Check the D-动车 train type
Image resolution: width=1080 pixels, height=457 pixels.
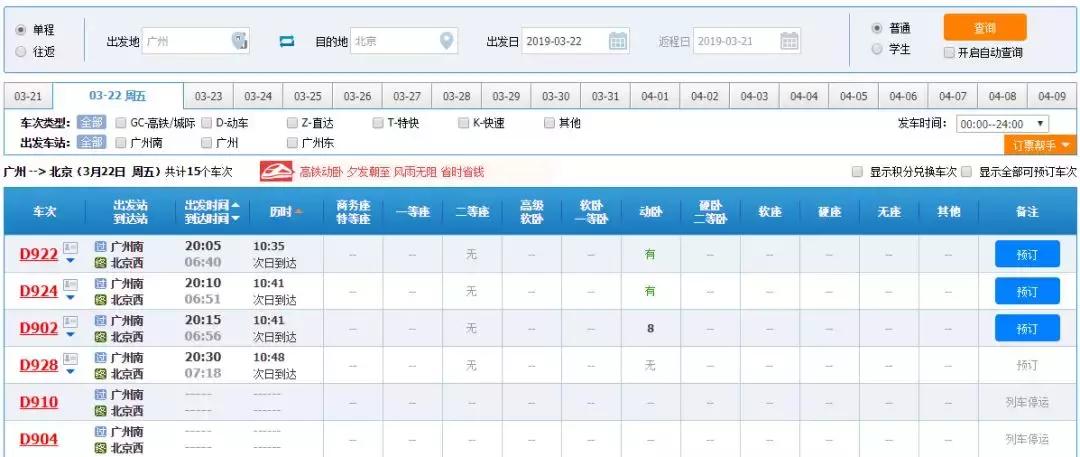(207, 123)
